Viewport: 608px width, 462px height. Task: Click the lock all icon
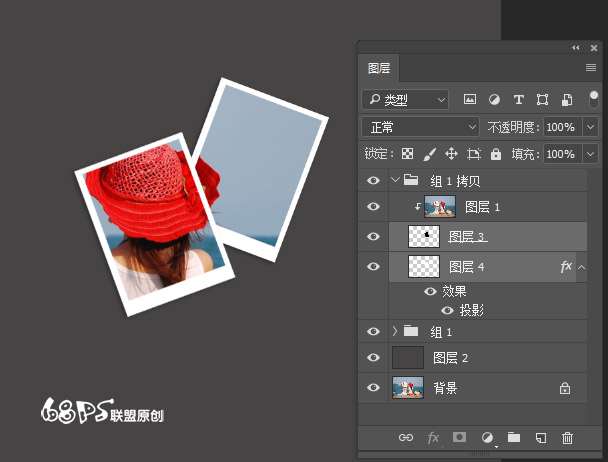click(498, 154)
